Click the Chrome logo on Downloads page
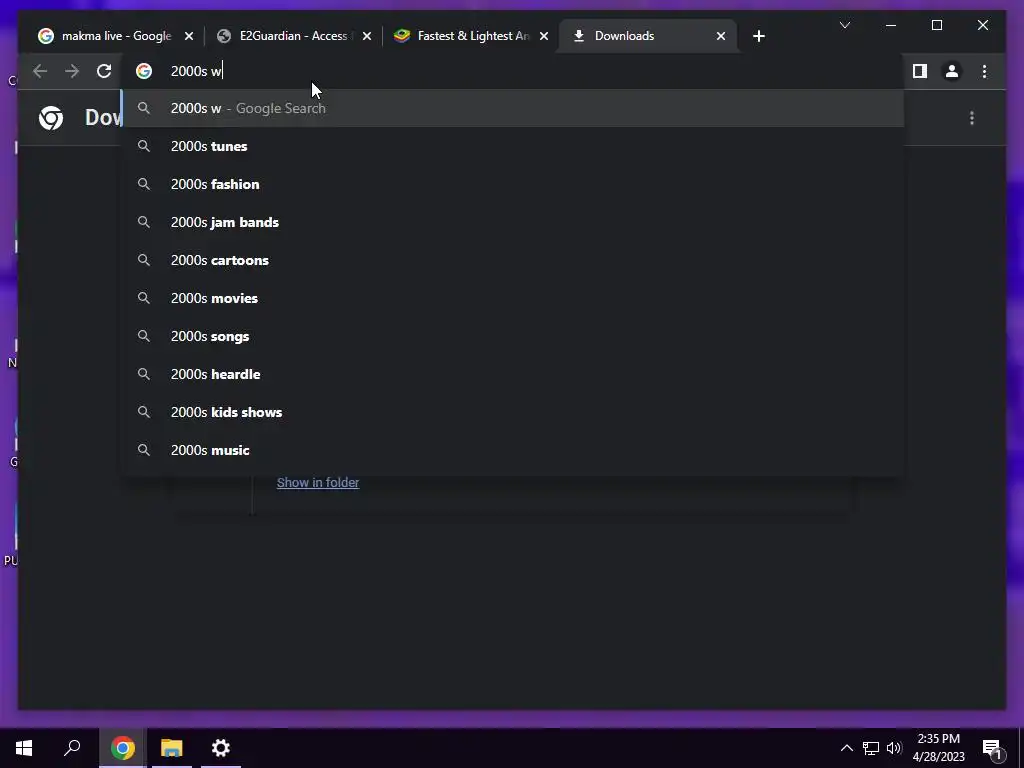The height and width of the screenshot is (768, 1024). [51, 118]
